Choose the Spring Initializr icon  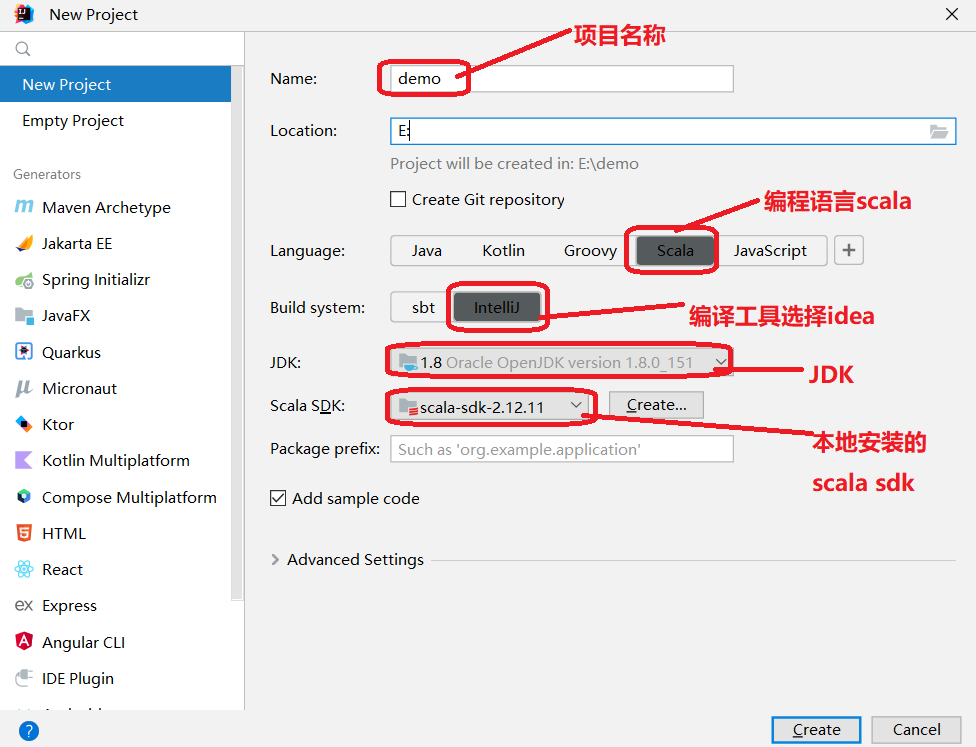(x=24, y=280)
